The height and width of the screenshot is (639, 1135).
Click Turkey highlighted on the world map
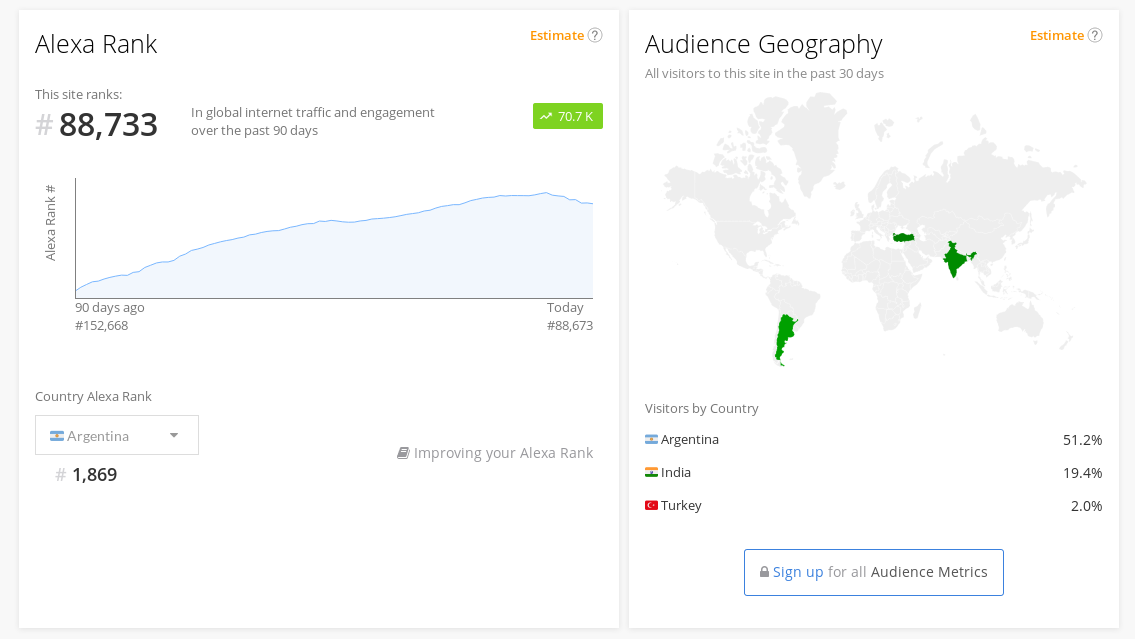(903, 237)
